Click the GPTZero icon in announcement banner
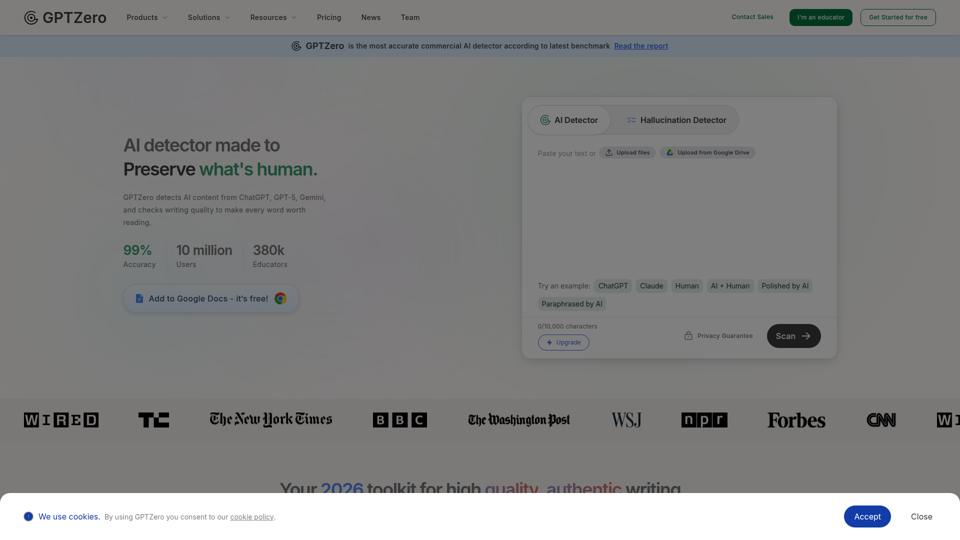The height and width of the screenshot is (540, 960). click(x=296, y=46)
